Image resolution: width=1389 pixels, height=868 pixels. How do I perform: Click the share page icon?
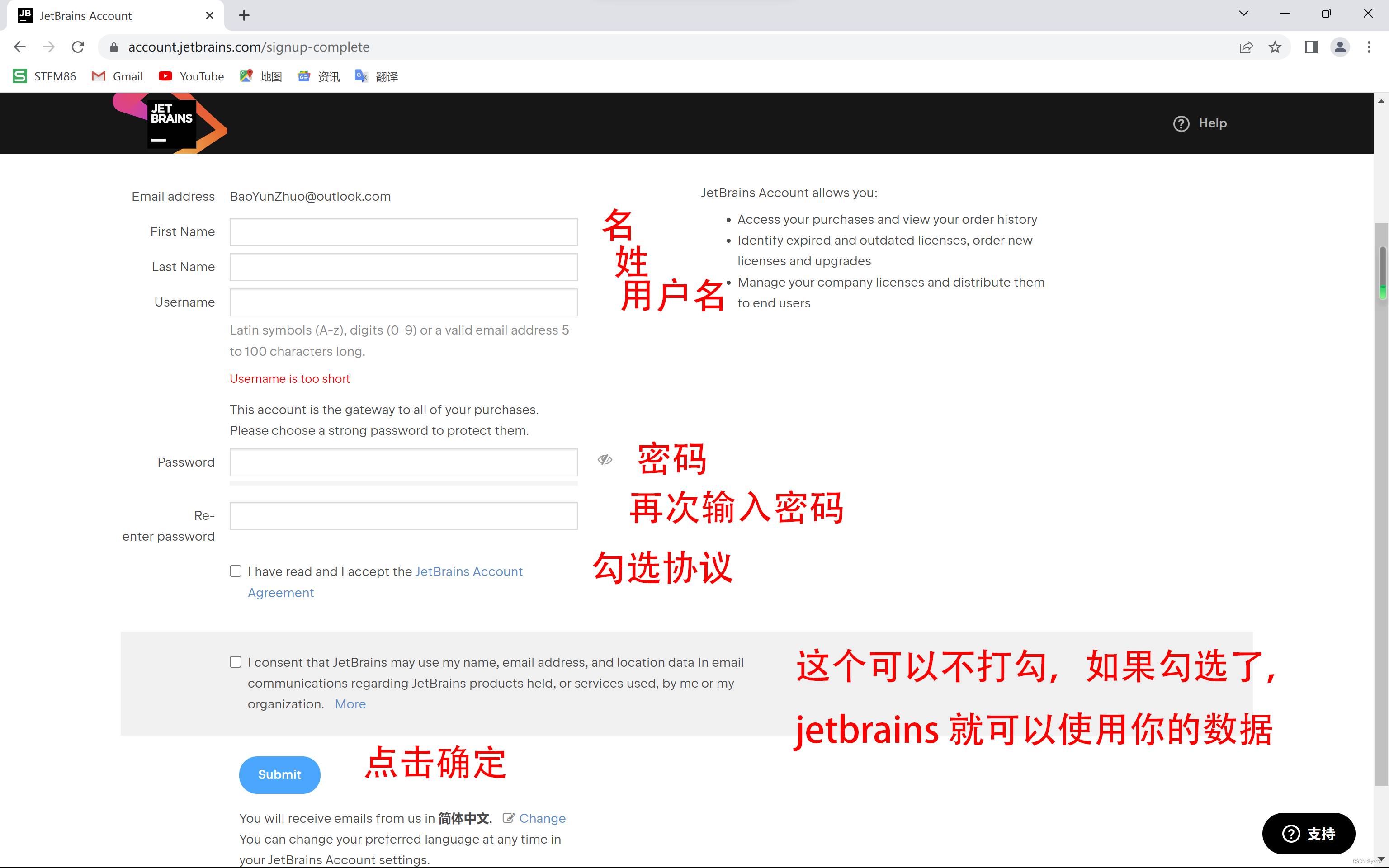click(x=1246, y=47)
